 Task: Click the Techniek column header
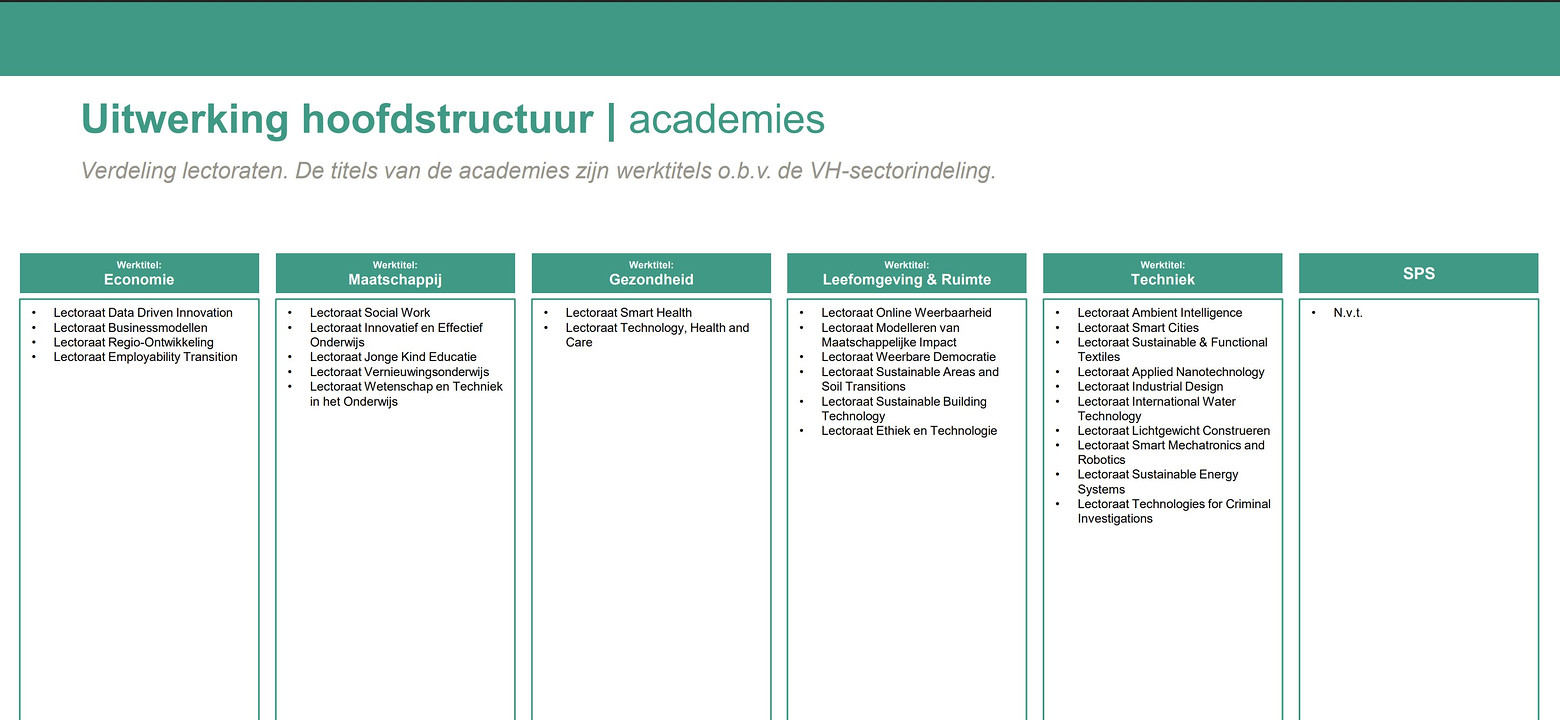point(1162,273)
